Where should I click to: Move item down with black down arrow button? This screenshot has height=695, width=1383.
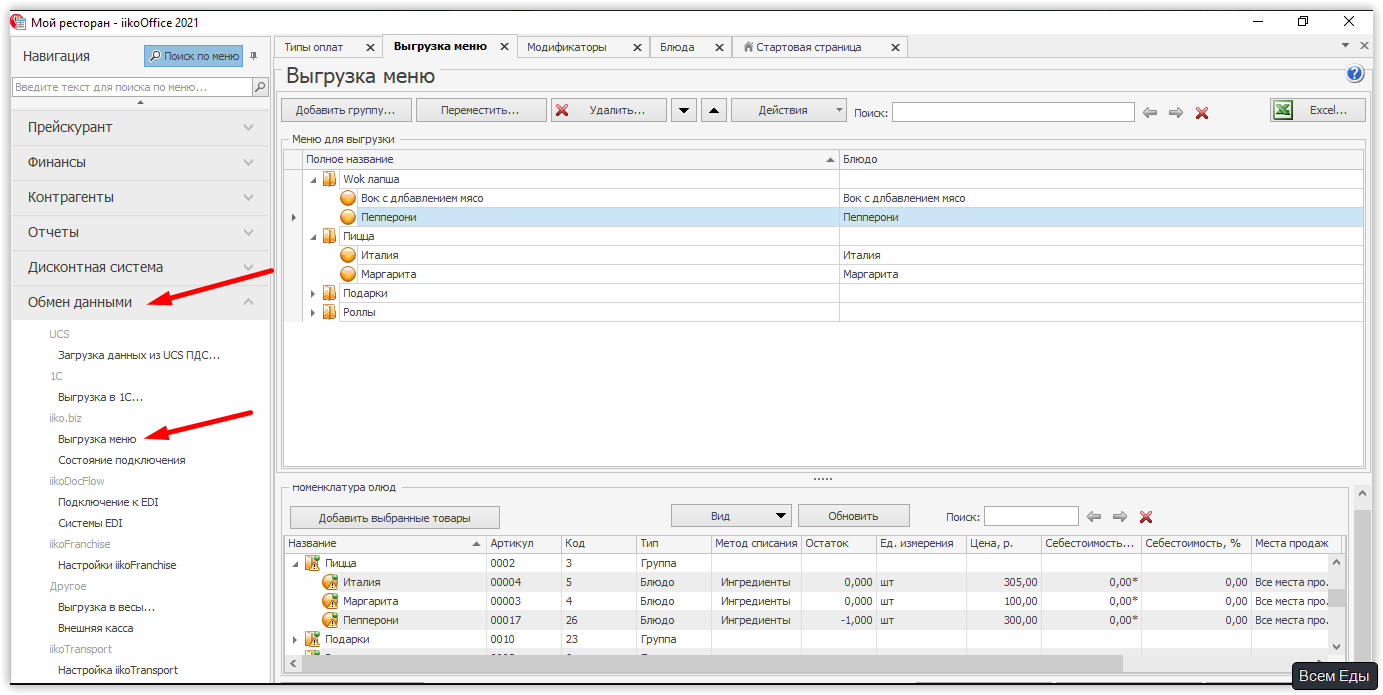(684, 110)
